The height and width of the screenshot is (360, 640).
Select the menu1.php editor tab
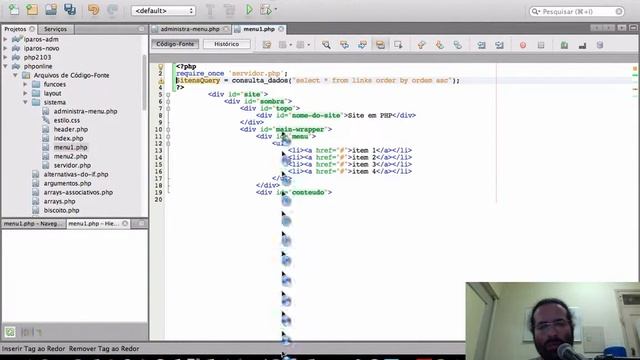pos(259,29)
